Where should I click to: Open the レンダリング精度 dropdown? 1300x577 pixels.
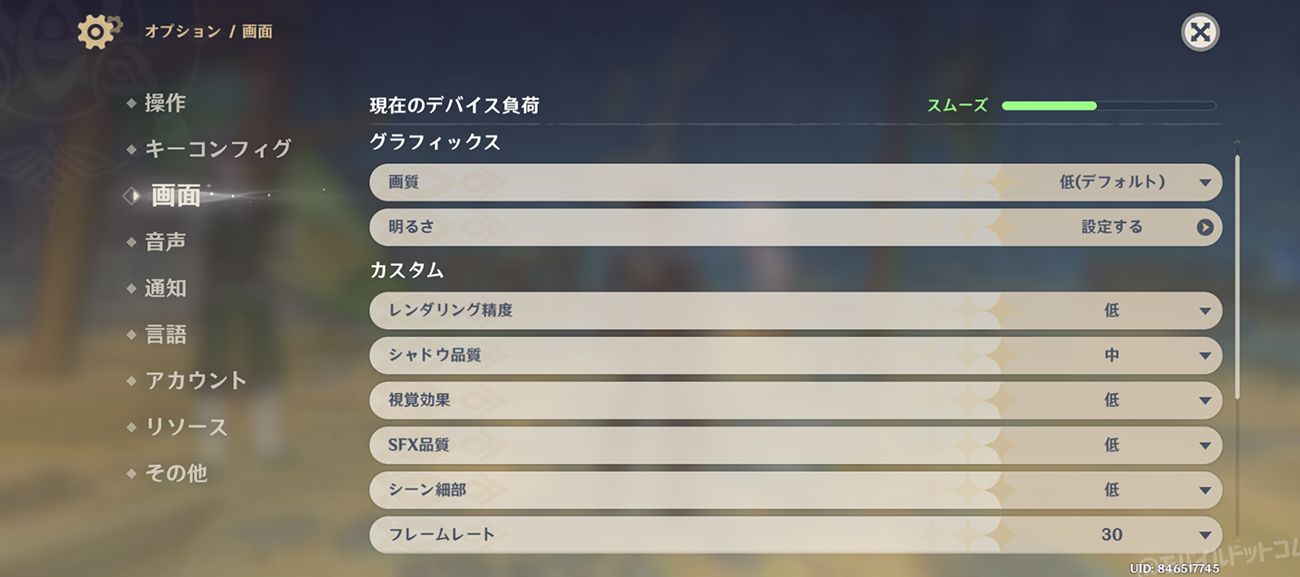(1204, 311)
